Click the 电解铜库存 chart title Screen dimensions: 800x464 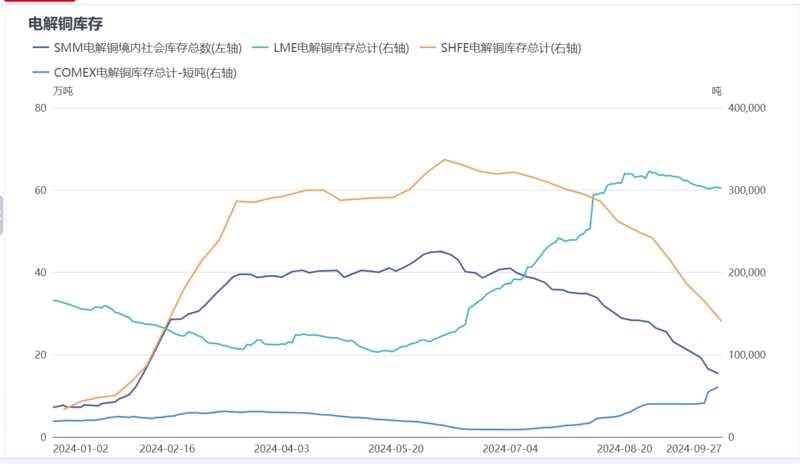66,23
